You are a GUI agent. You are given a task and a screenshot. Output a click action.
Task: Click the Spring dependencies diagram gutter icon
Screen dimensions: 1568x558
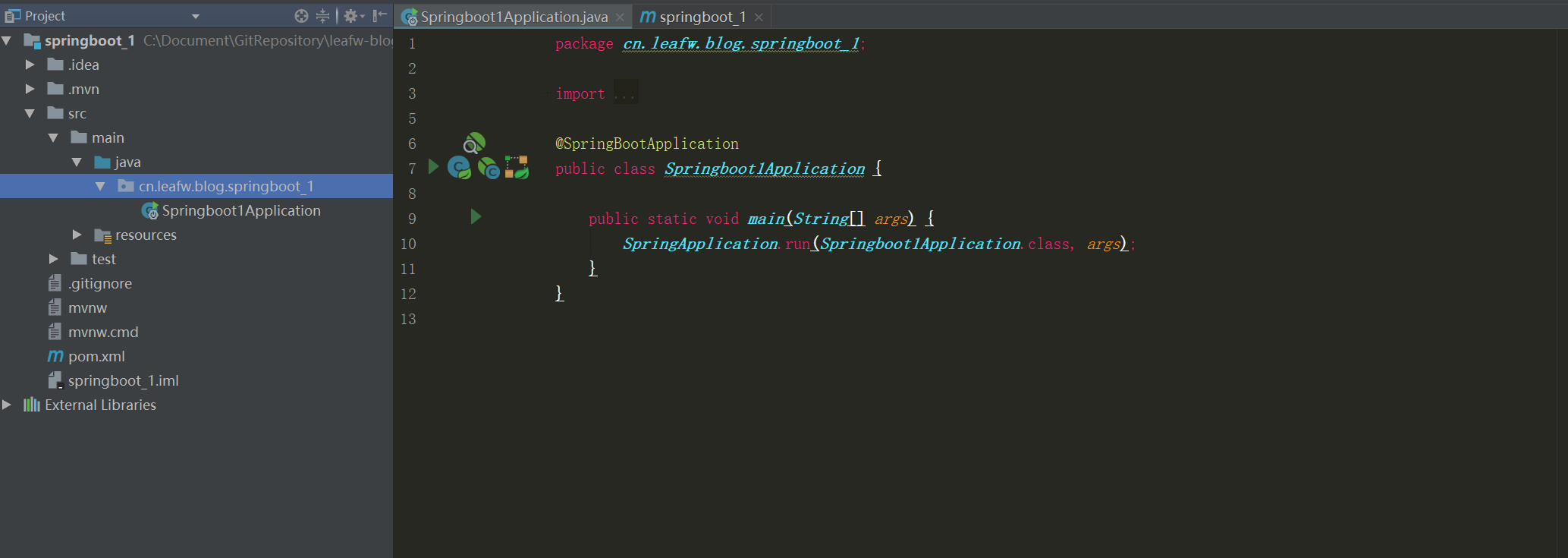point(517,167)
